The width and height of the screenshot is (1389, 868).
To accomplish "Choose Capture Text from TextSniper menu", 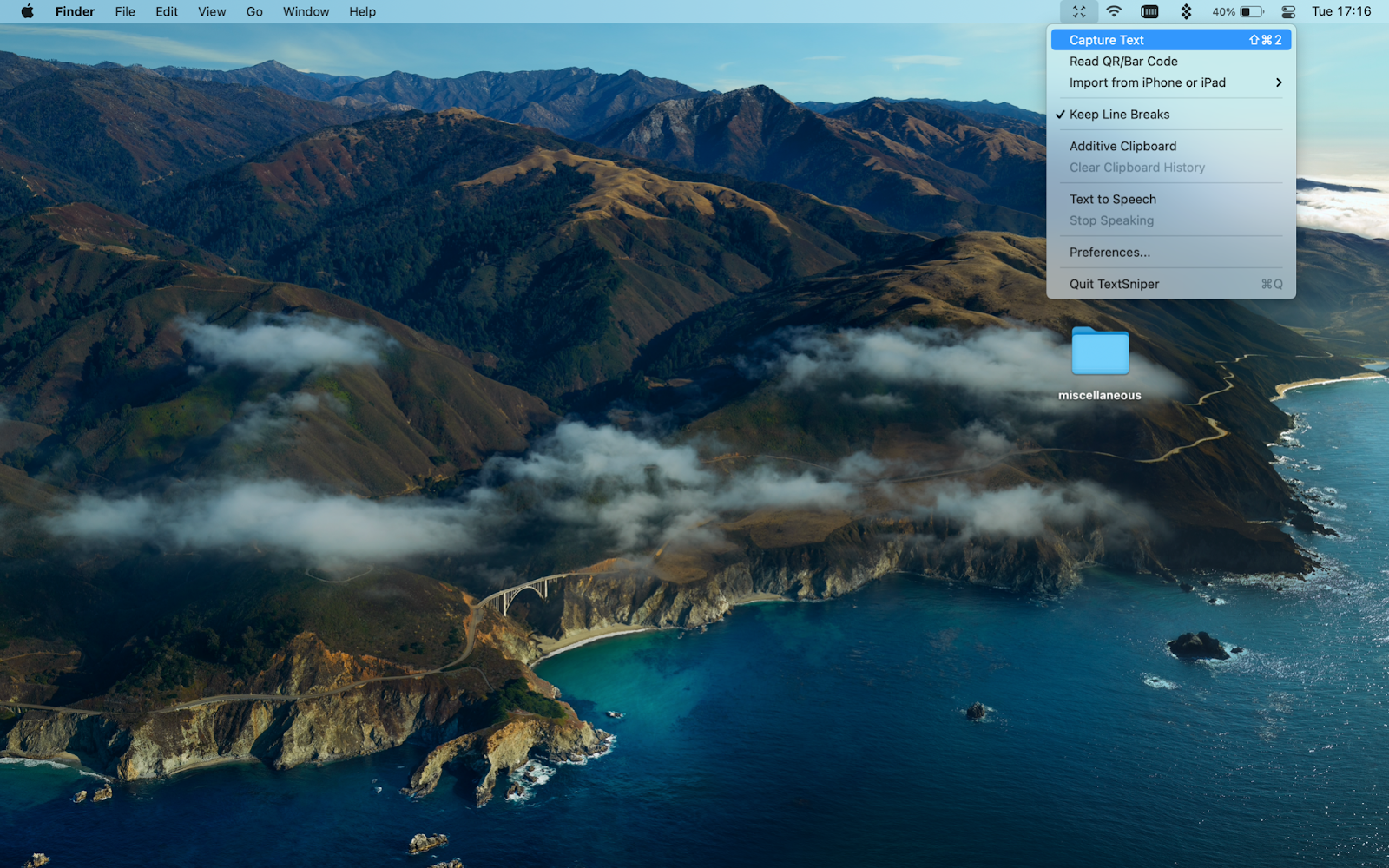I will click(1171, 40).
